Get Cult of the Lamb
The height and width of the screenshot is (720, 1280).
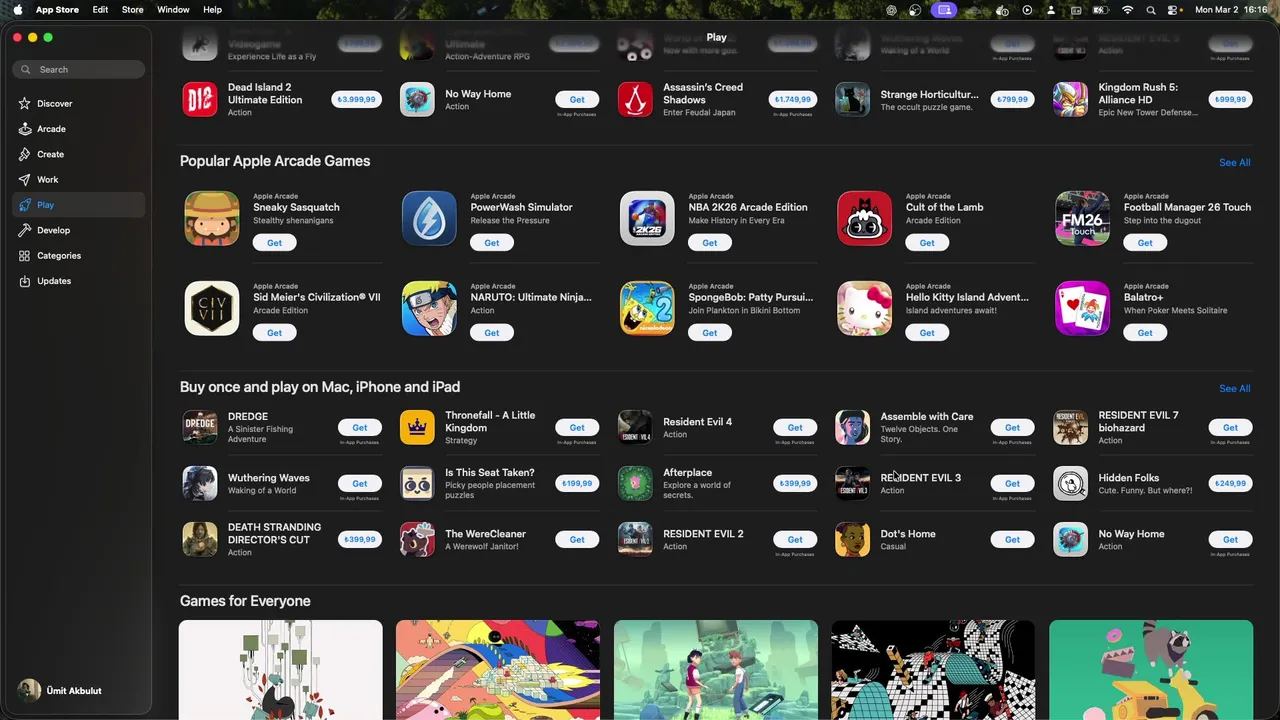click(x=927, y=242)
